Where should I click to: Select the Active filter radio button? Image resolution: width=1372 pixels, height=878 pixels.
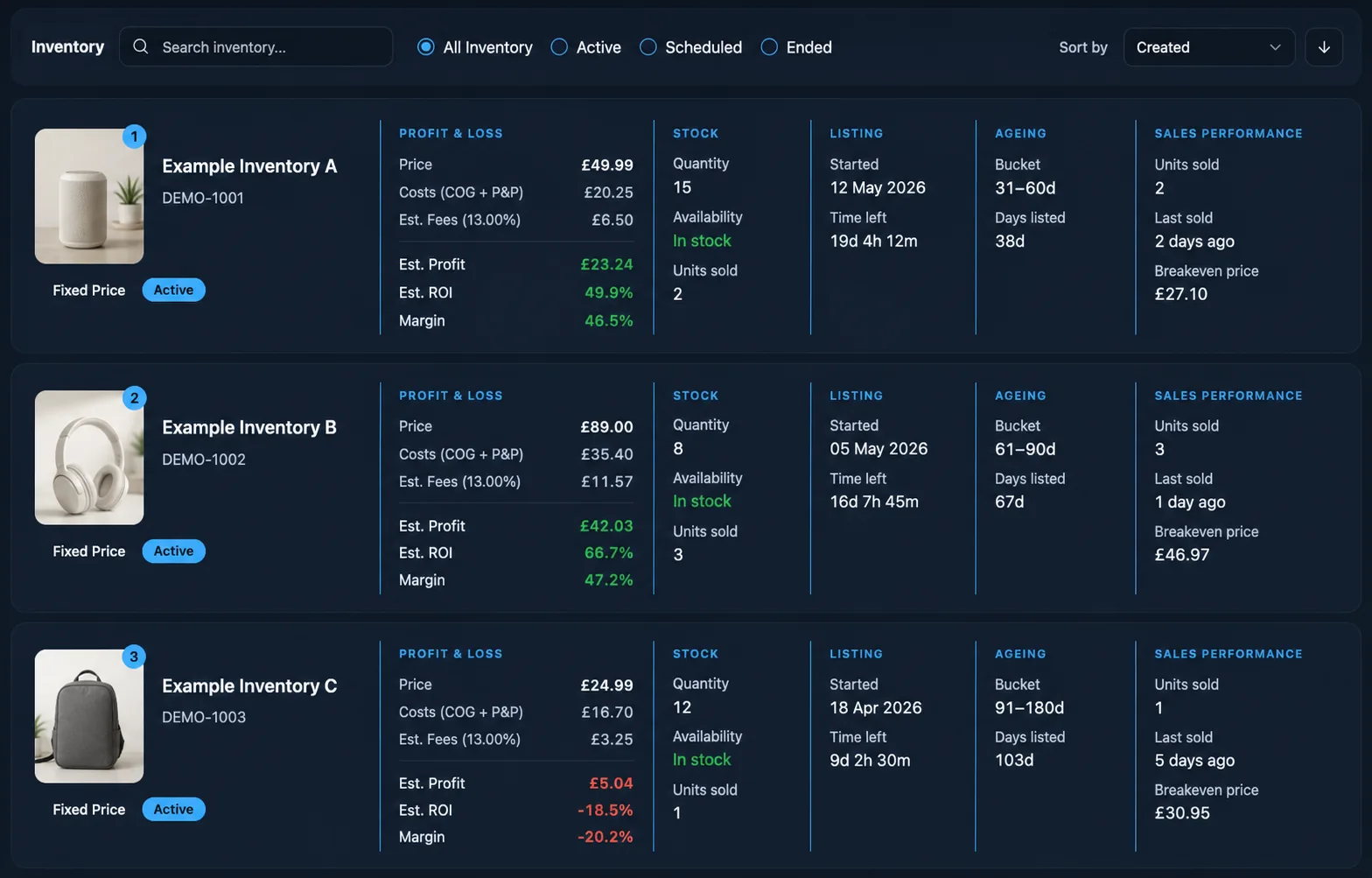coord(559,47)
